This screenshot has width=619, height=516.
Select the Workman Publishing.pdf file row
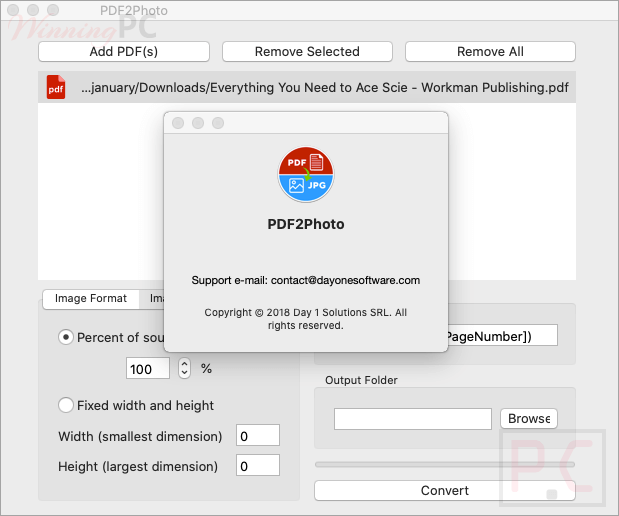(x=307, y=87)
